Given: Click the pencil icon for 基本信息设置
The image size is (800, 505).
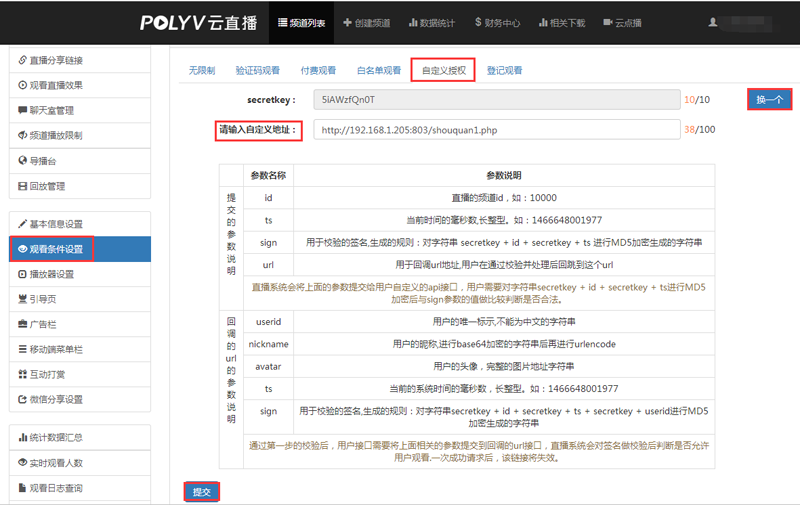Looking at the screenshot, I should [x=22, y=224].
